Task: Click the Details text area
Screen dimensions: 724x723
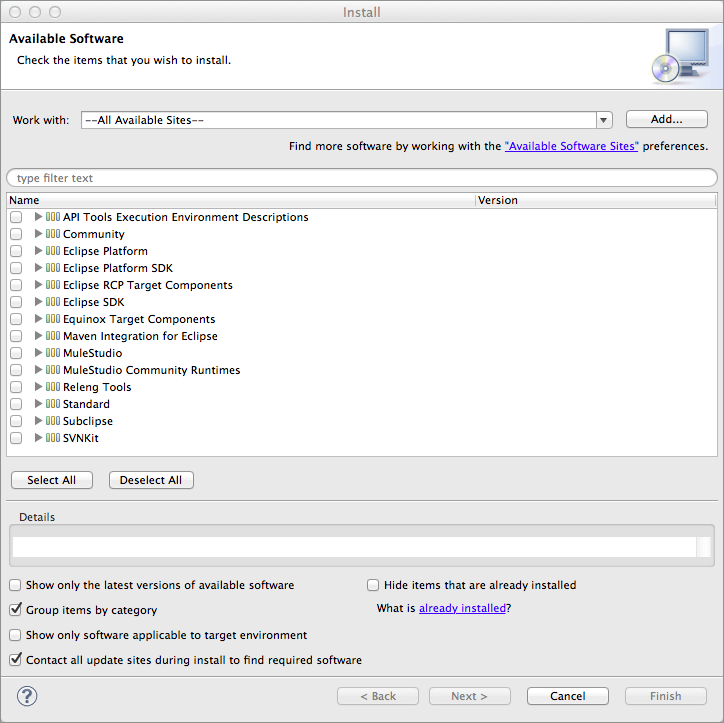Action: [354, 547]
